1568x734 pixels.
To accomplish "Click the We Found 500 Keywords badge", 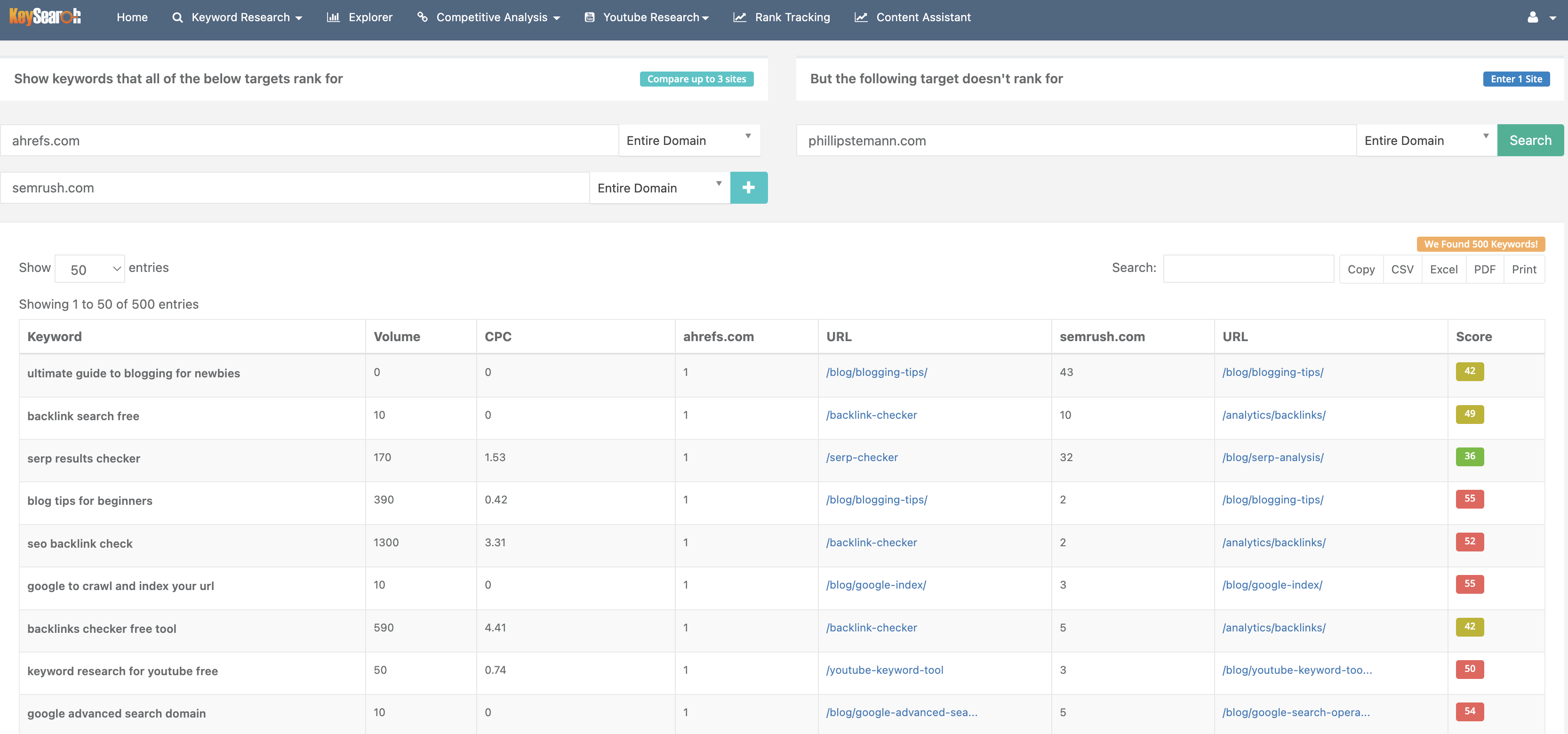I will click(x=1480, y=243).
